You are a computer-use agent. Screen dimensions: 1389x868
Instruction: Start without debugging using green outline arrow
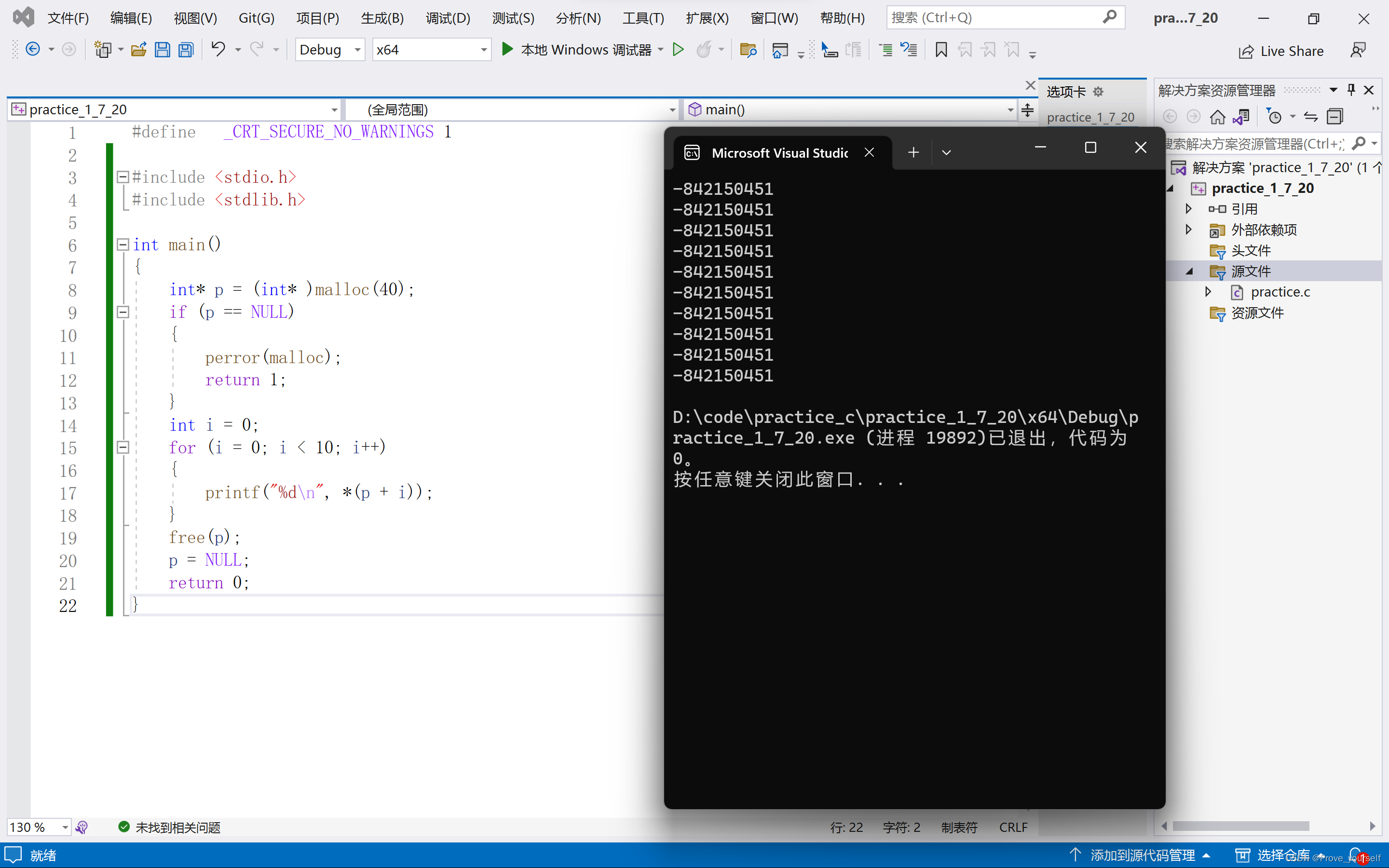tap(678, 50)
